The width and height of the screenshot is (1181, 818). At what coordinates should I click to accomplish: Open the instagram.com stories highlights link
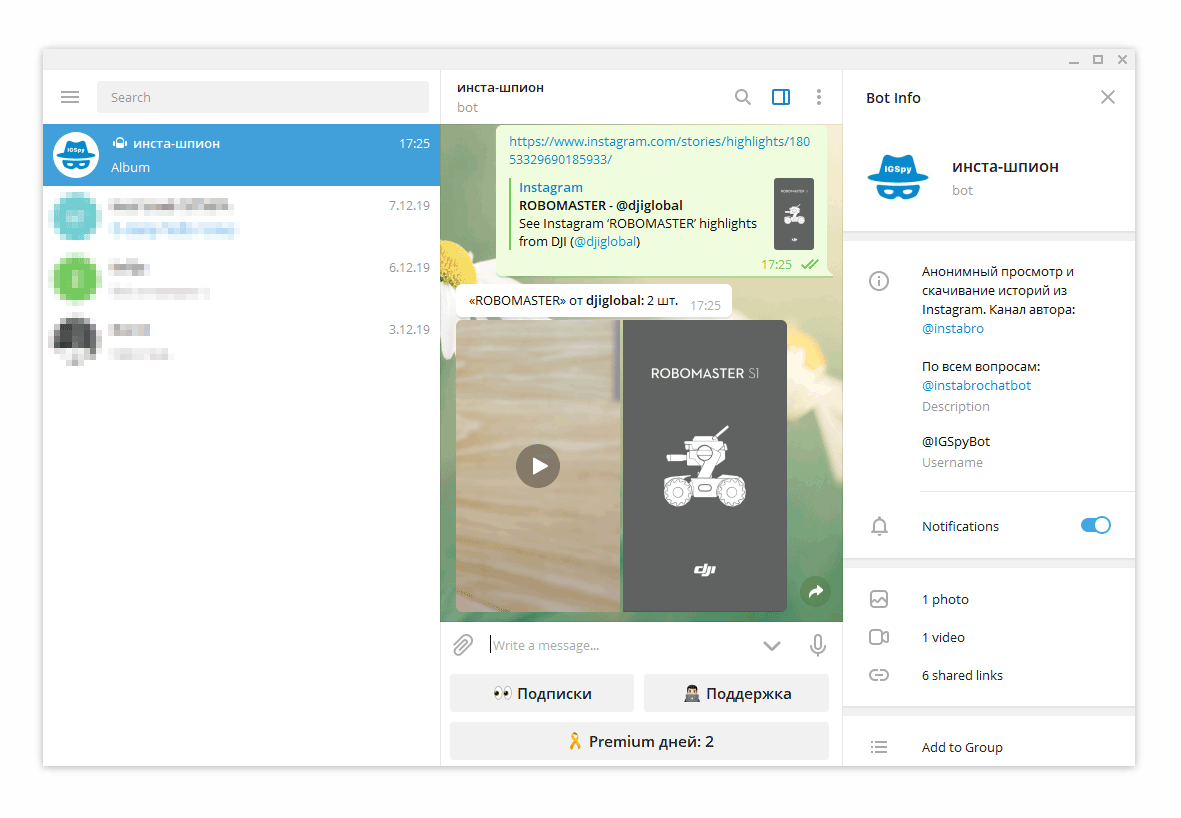click(659, 151)
